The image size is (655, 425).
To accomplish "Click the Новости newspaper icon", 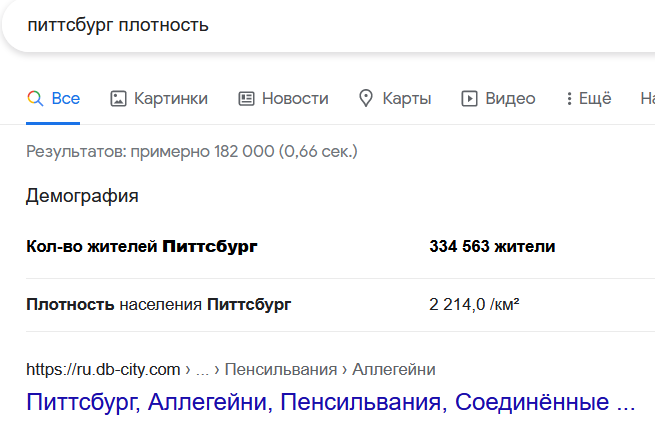I will point(246,99).
